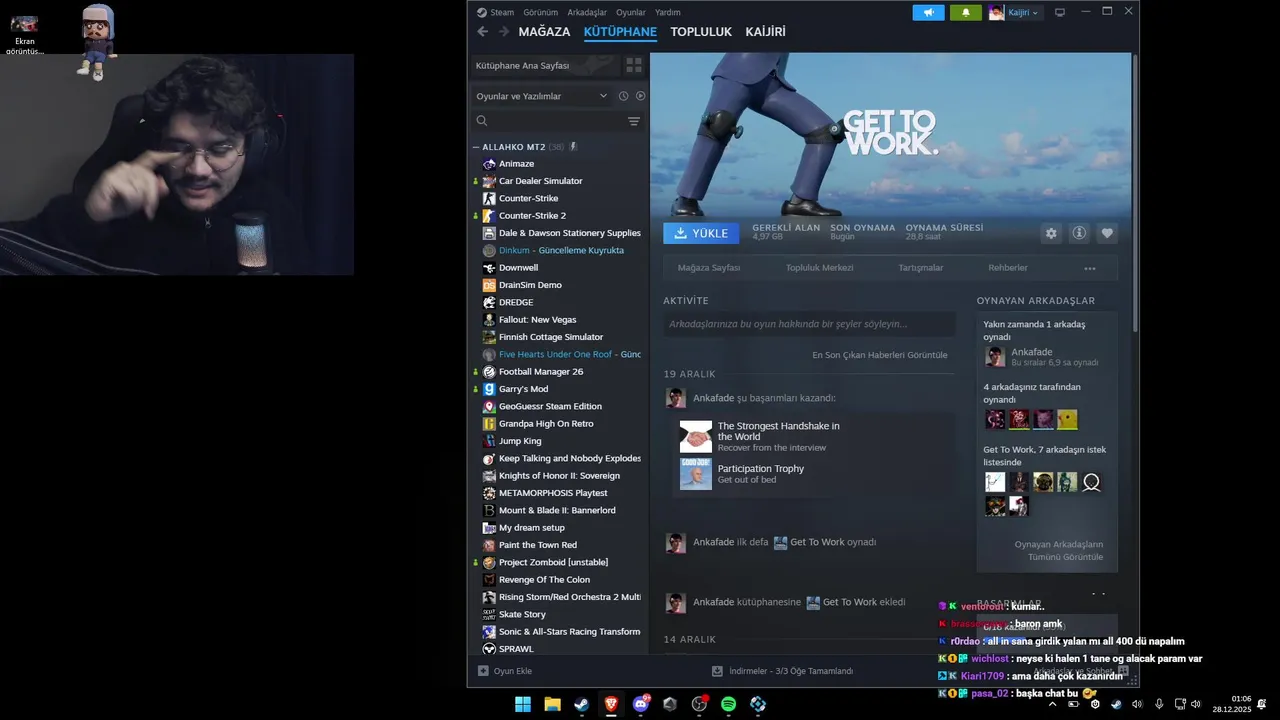1280x720 pixels.
Task: Click Kütüphane Ana Sayfası button
Action: pos(545,65)
